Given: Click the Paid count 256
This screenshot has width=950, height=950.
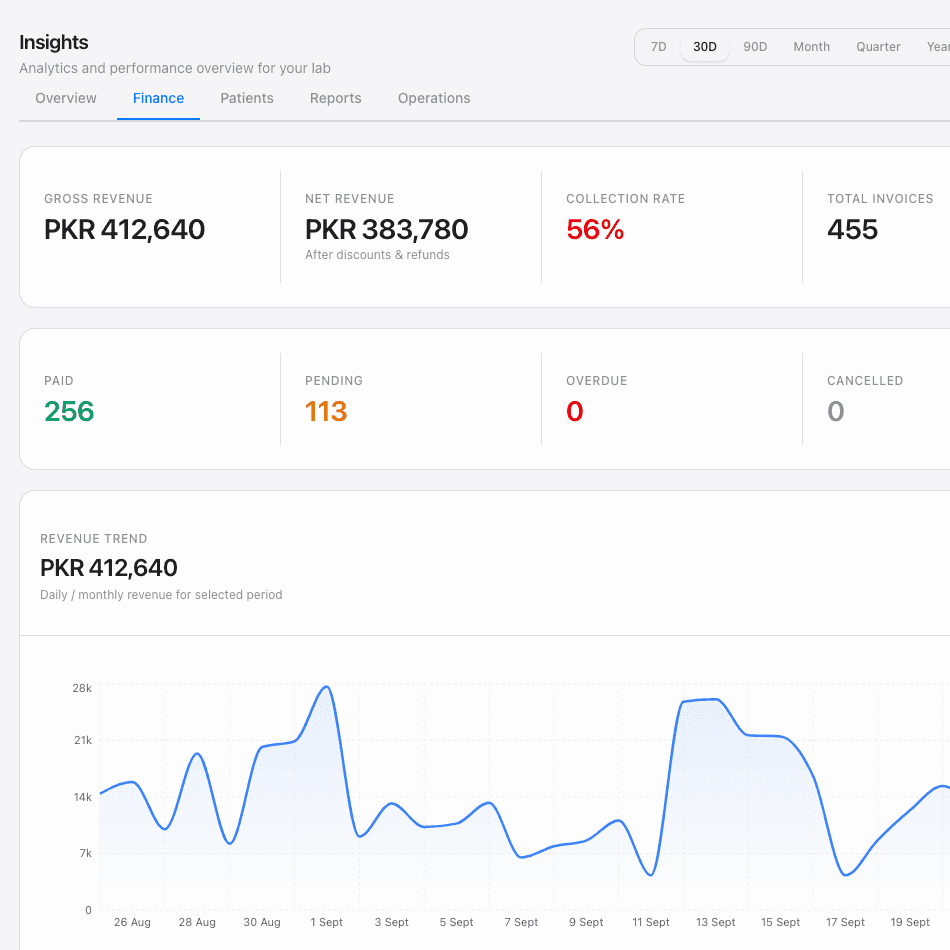Looking at the screenshot, I should click(69, 411).
